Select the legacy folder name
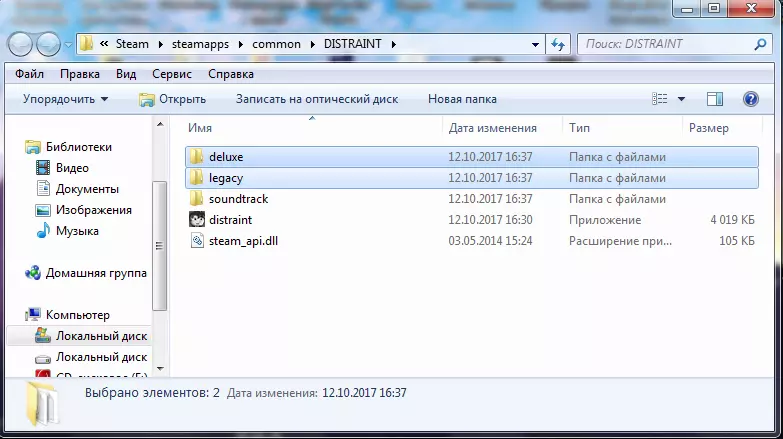The width and height of the screenshot is (783, 439). [x=226, y=178]
